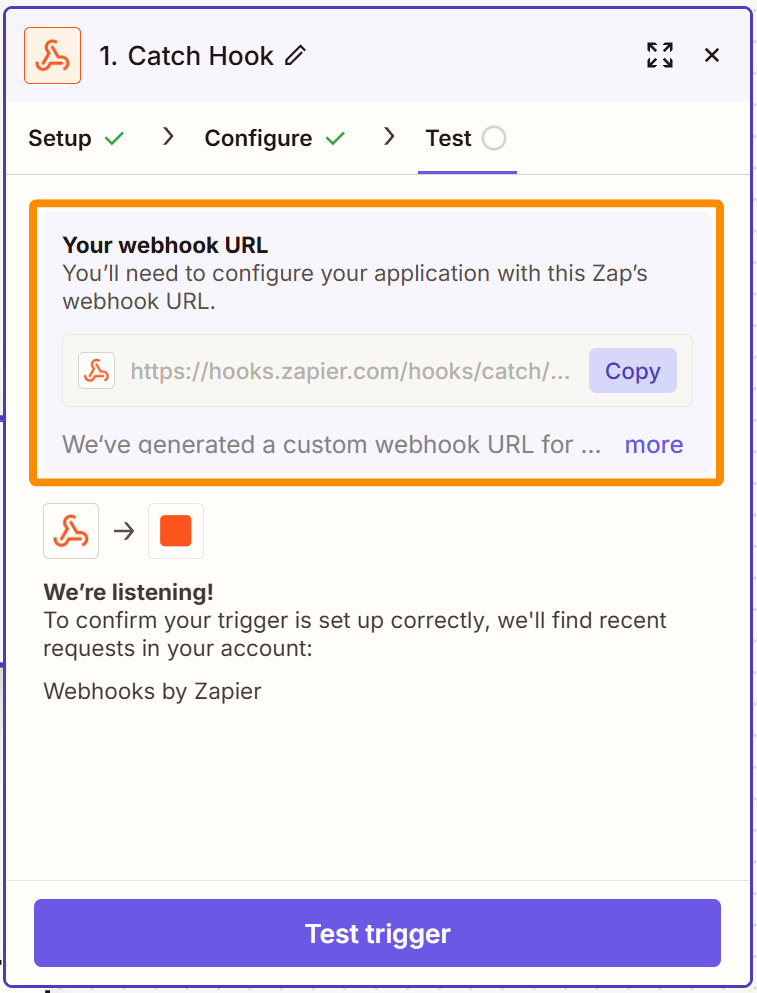Click the empty status circle next to Test
Screen dimensions: 757x993
coord(494,138)
